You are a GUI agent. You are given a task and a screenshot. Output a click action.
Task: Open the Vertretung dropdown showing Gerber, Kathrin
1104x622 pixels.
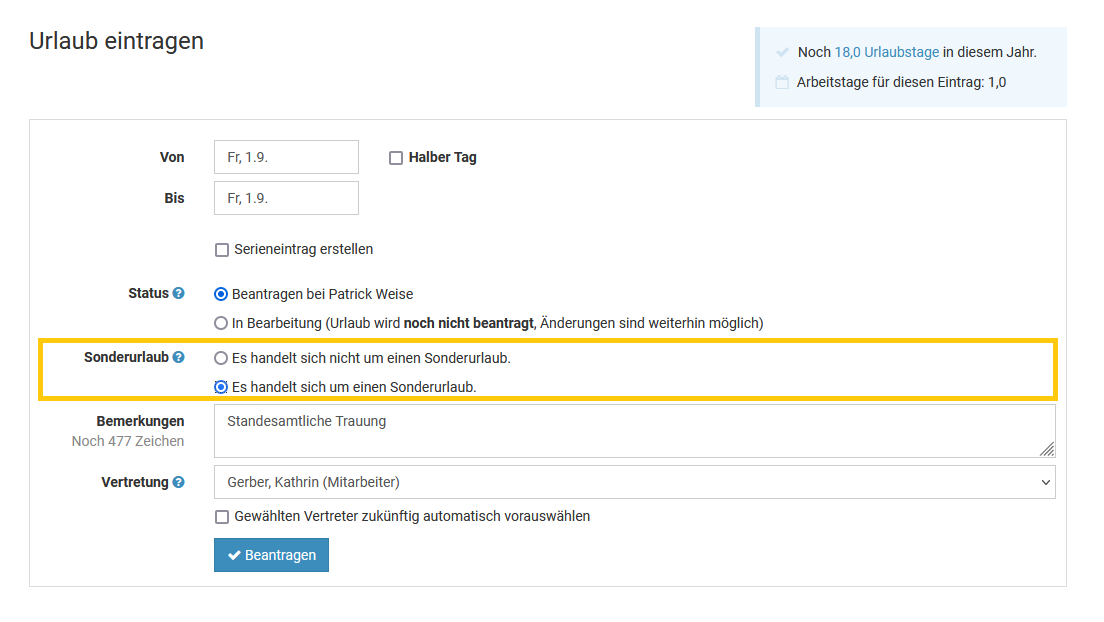click(634, 482)
